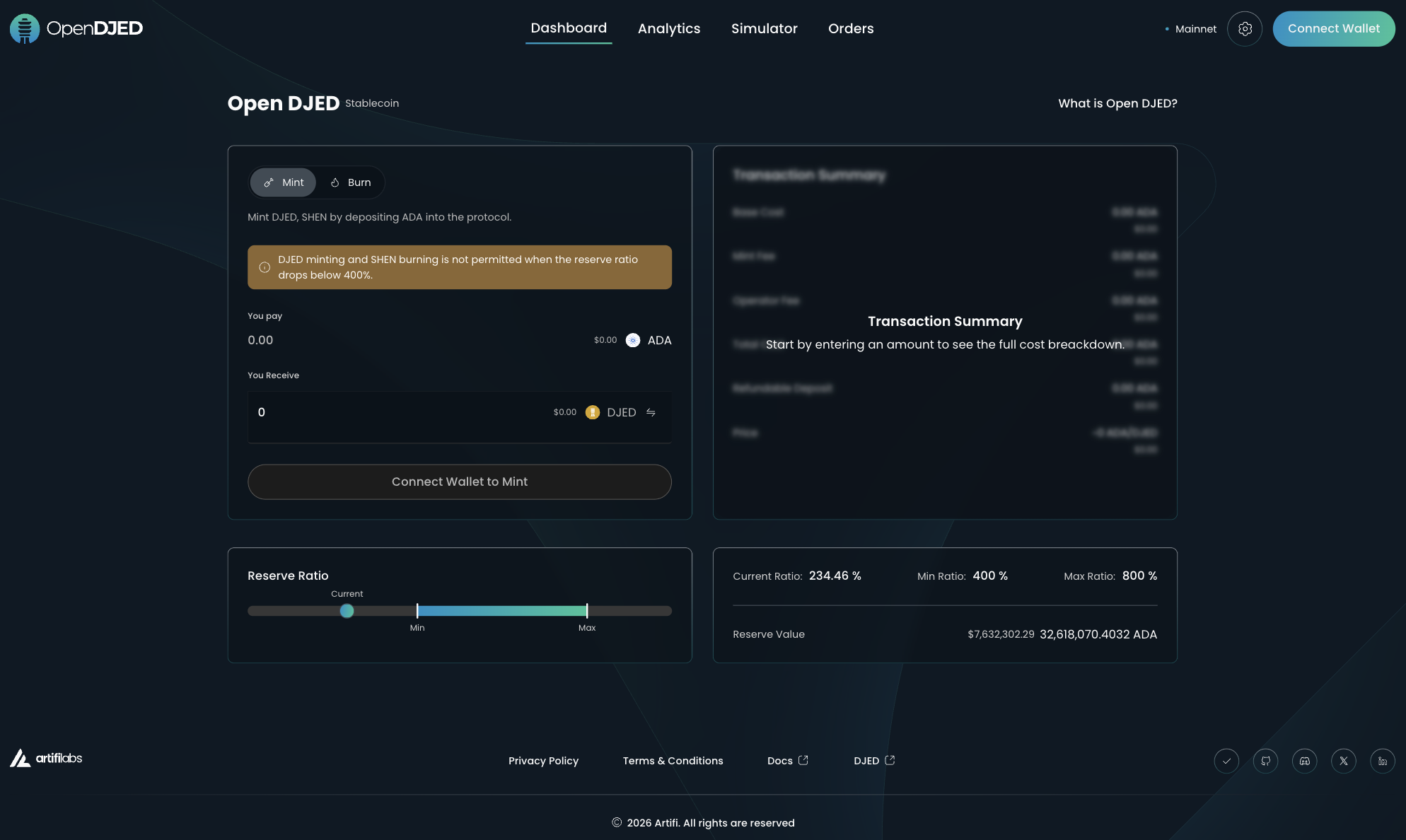Open the LinkedIn icon in the footer

coord(1382,761)
